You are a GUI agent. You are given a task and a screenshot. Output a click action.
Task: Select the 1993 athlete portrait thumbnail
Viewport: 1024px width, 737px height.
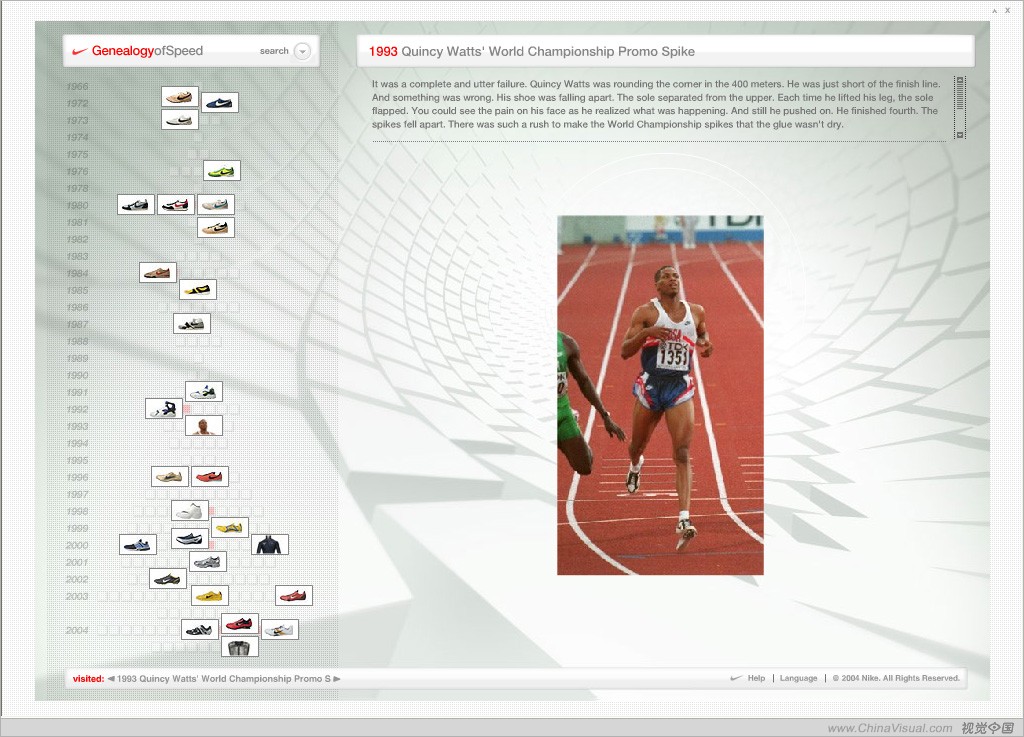[204, 426]
